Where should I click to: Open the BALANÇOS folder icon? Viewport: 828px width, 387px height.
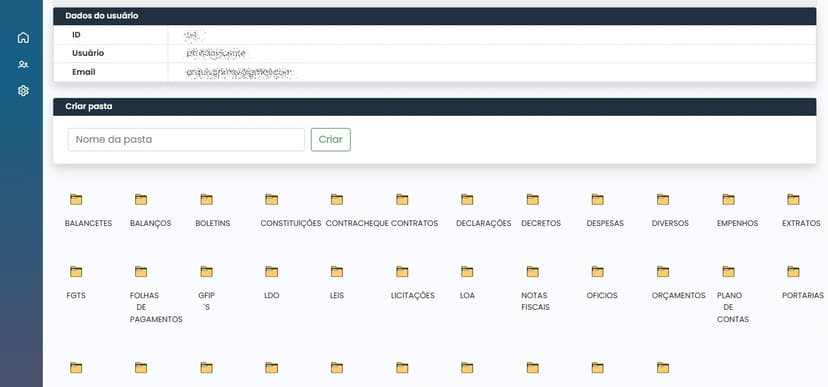141,200
